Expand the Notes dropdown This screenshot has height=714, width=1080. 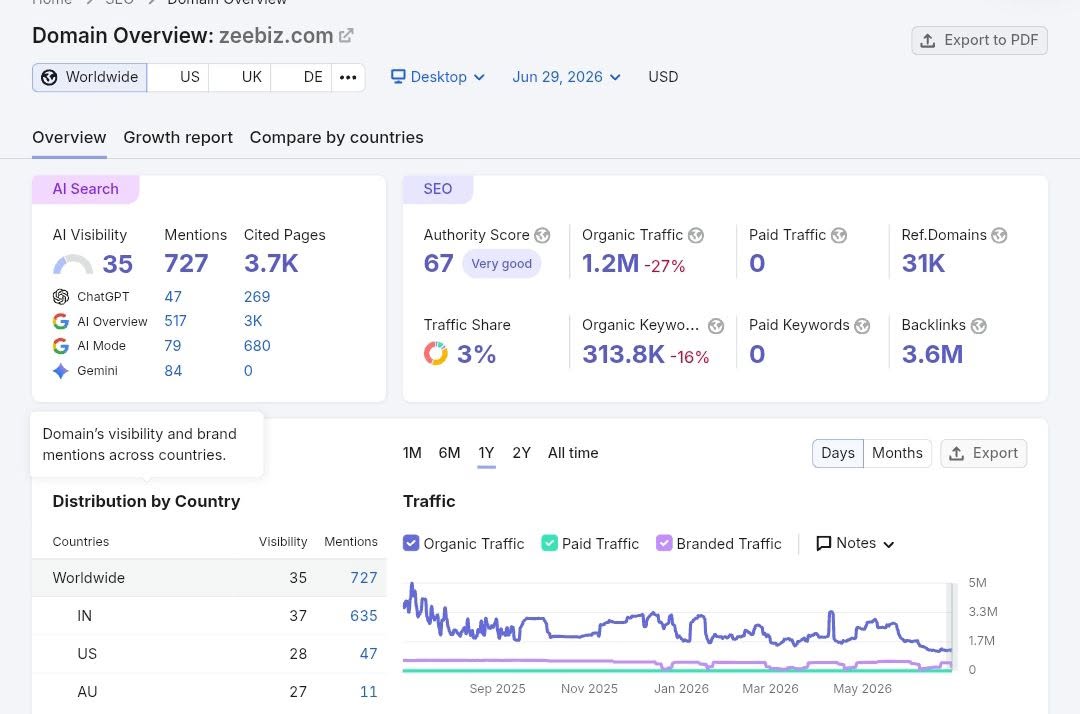click(855, 543)
